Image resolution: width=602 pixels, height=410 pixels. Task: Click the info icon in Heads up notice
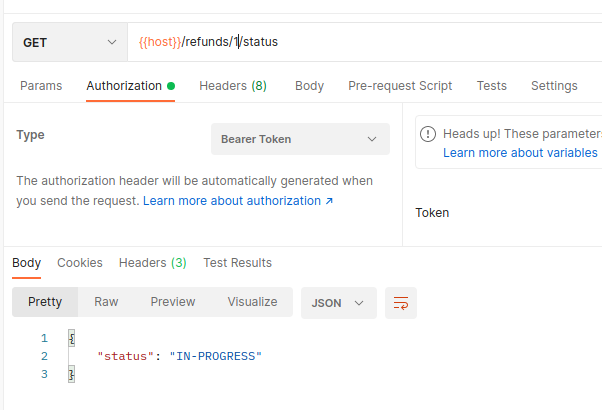tap(428, 134)
